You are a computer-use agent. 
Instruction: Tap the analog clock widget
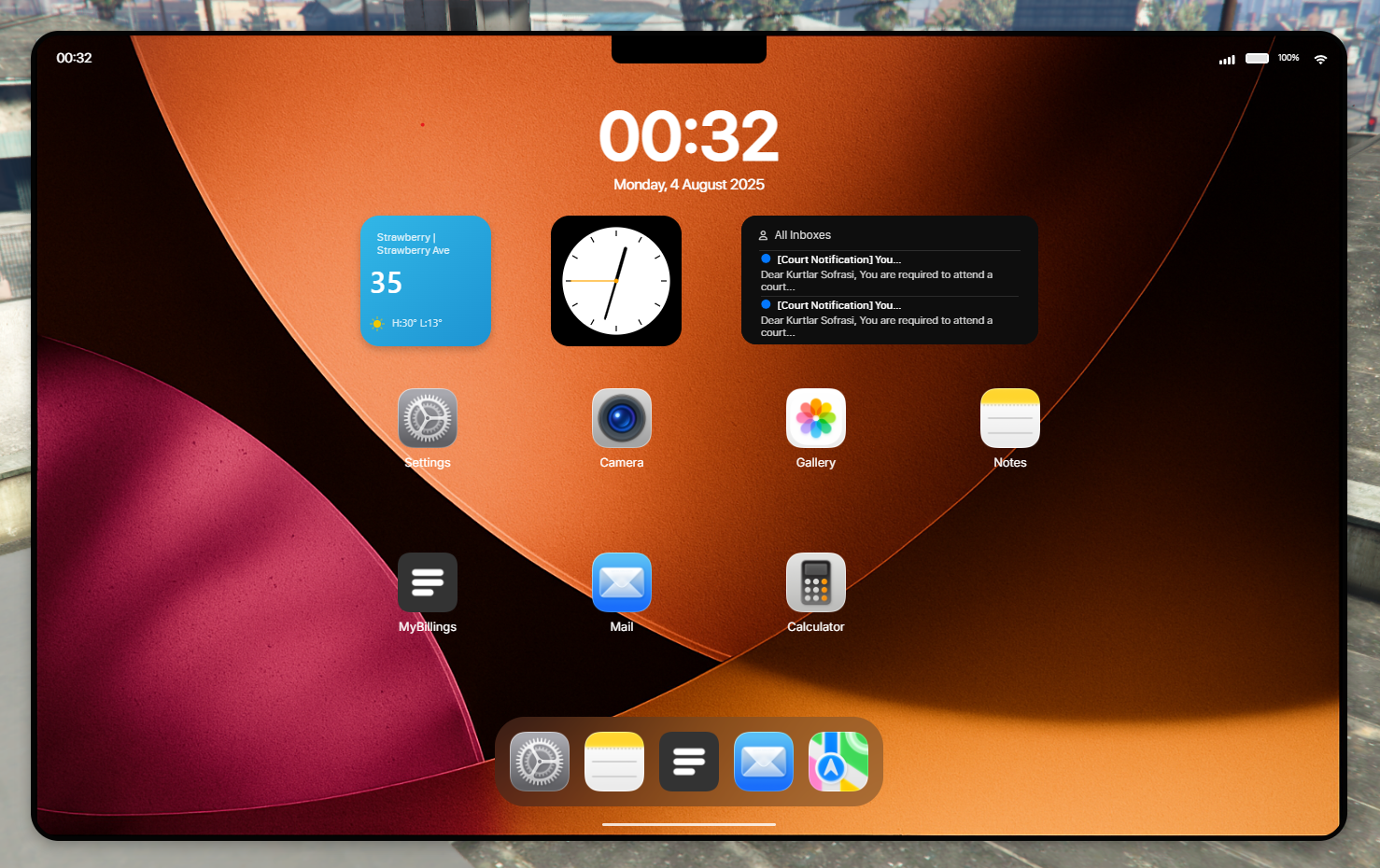616,281
